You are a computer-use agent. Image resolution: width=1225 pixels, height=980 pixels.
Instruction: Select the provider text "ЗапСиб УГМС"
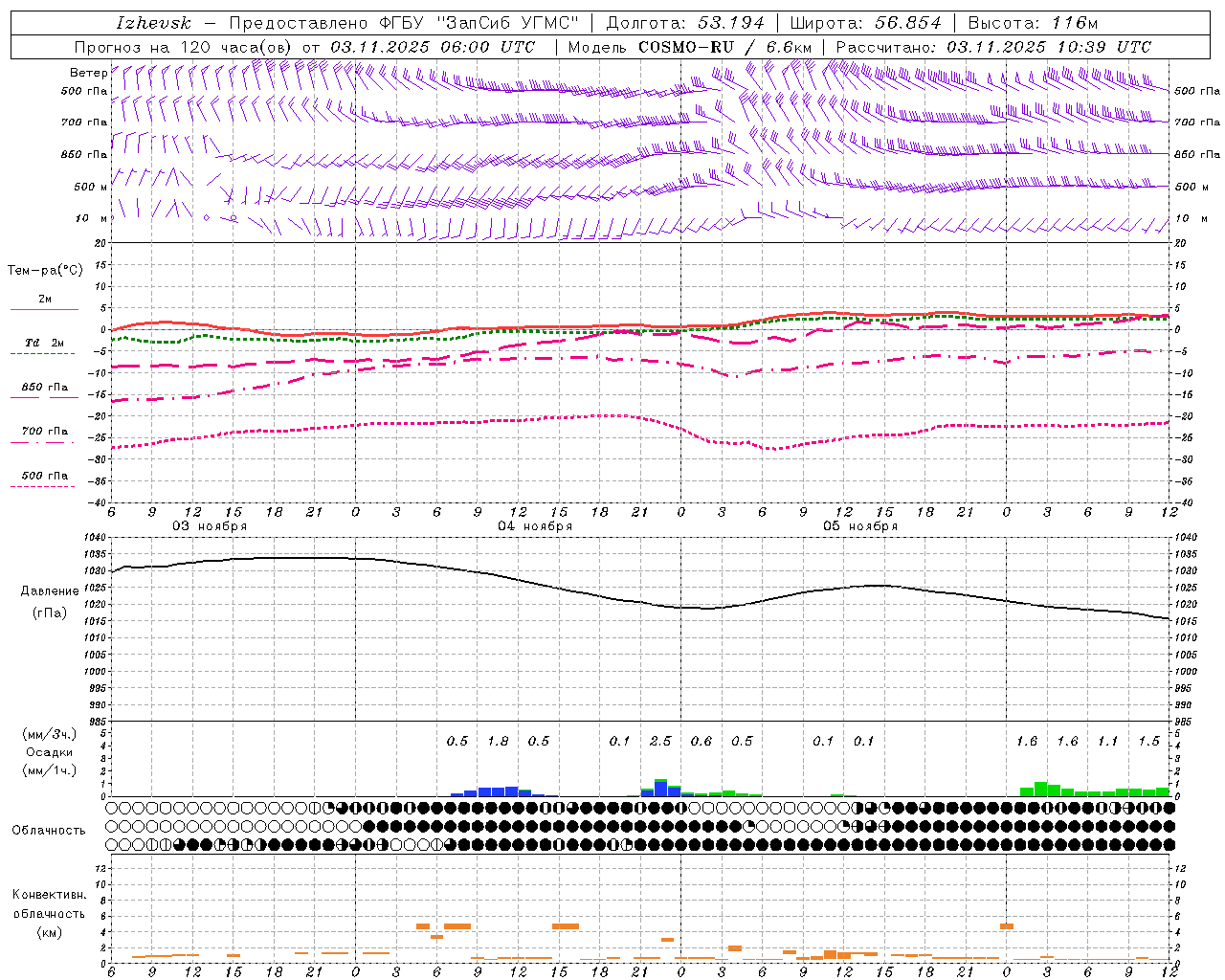click(x=506, y=23)
